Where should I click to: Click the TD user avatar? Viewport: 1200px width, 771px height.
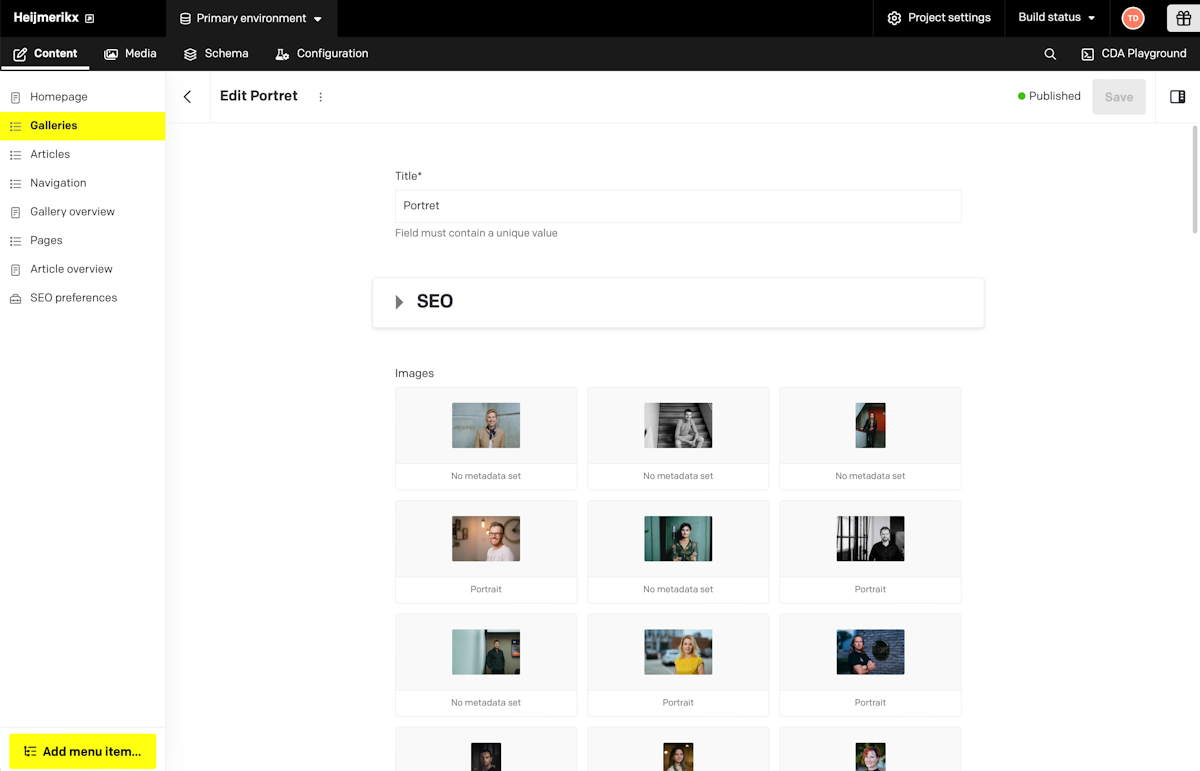tap(1133, 18)
